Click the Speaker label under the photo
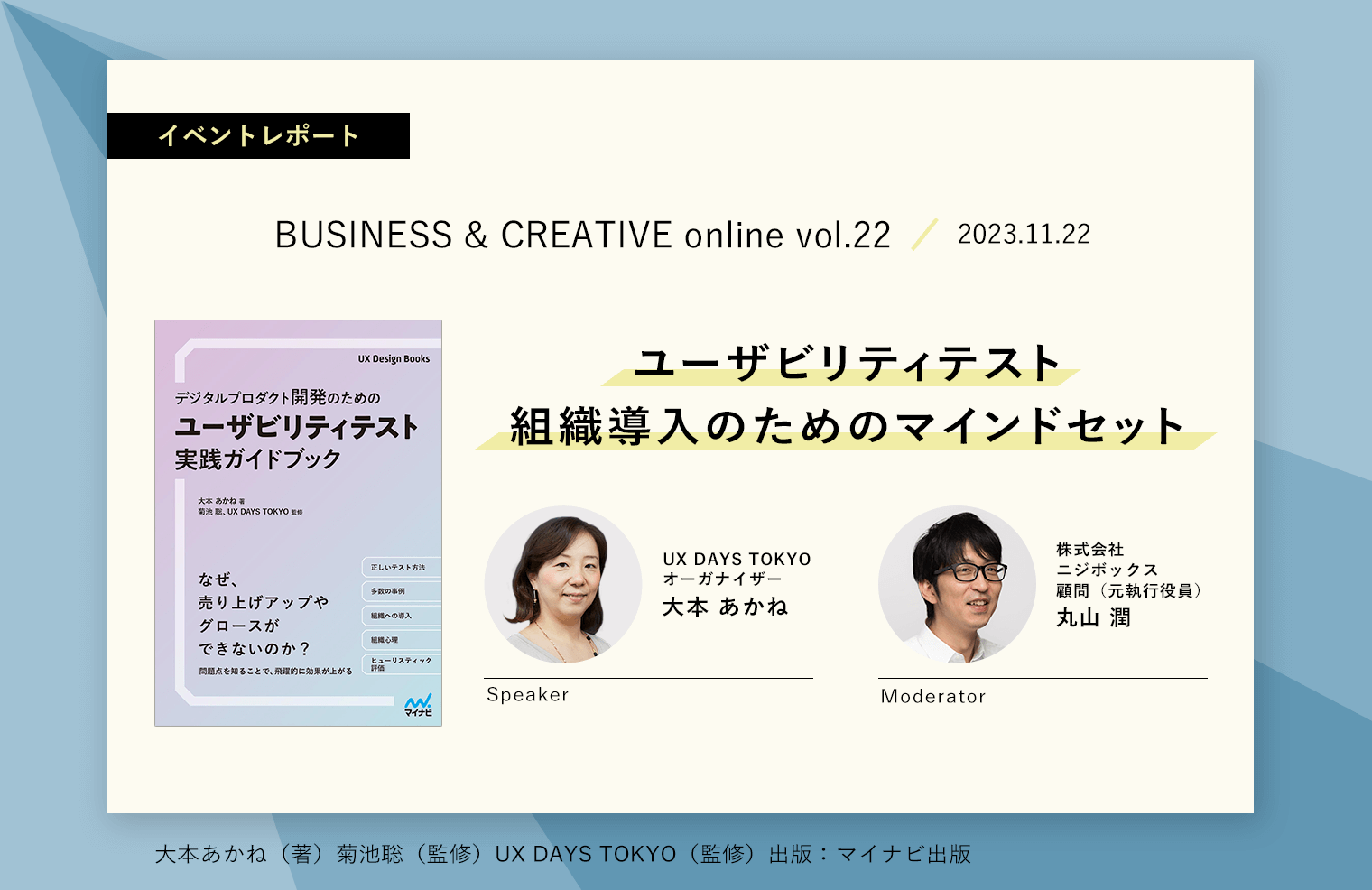 pos(528,695)
